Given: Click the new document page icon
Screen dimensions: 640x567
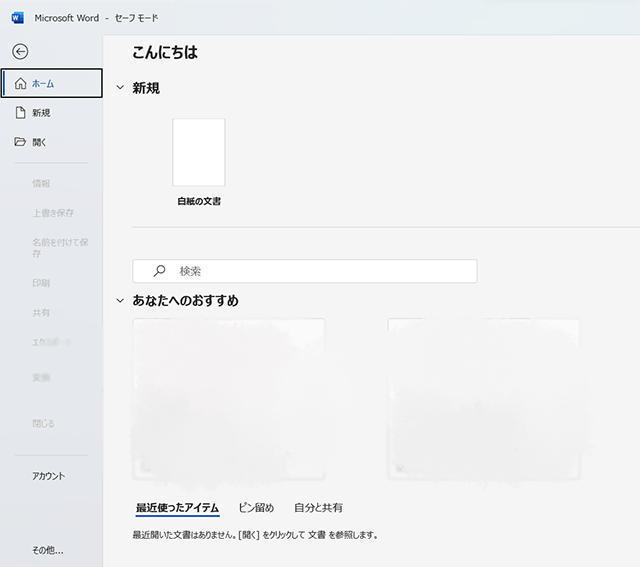Looking at the screenshot, I should click(x=20, y=113).
